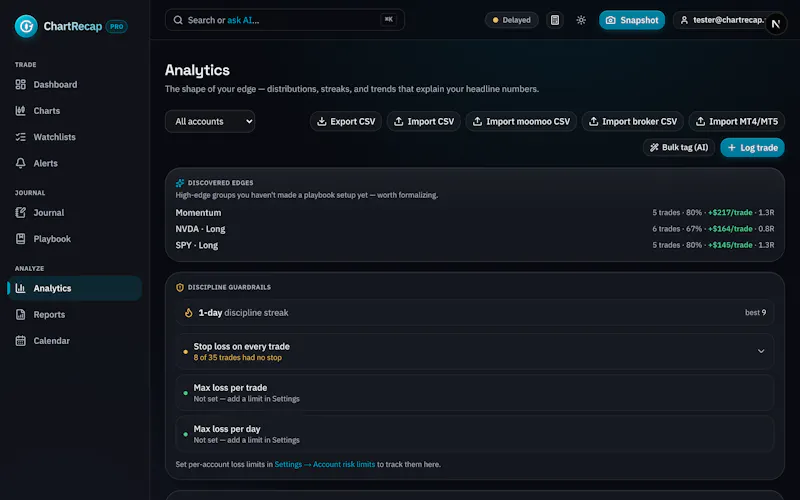The height and width of the screenshot is (500, 800).
Task: Click the Playbook book icon
Action: click(x=20, y=239)
